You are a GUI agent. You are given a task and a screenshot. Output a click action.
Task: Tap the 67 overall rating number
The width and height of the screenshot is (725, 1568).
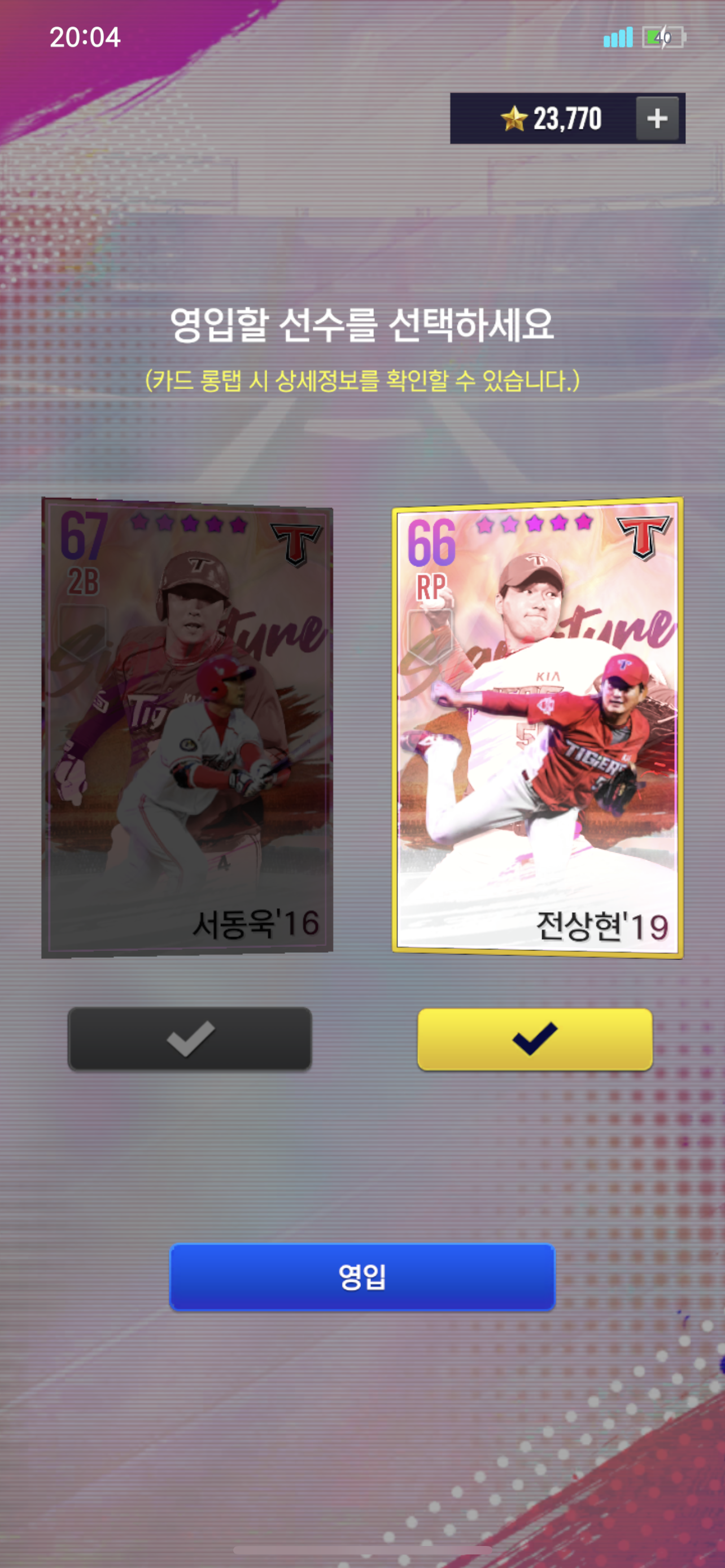click(84, 536)
